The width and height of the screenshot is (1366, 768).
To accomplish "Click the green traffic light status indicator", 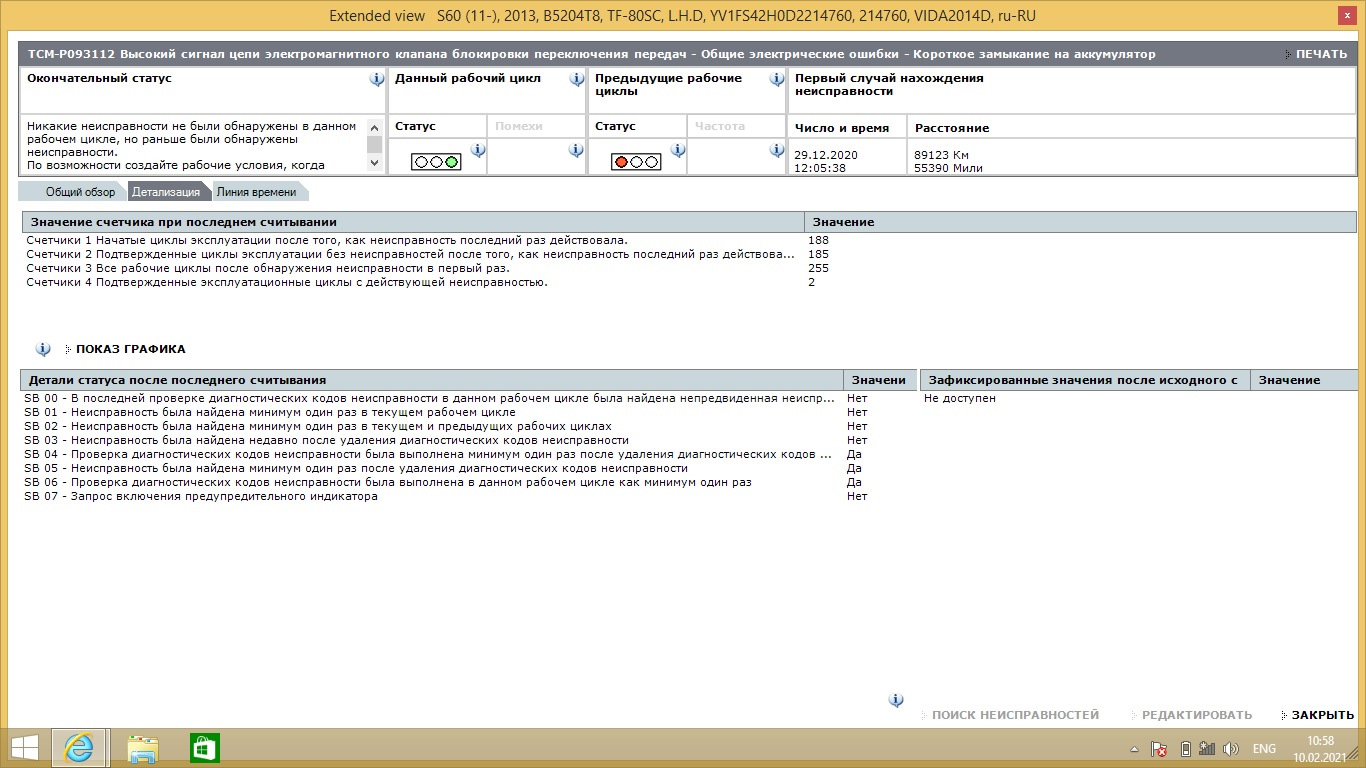I will click(436, 161).
